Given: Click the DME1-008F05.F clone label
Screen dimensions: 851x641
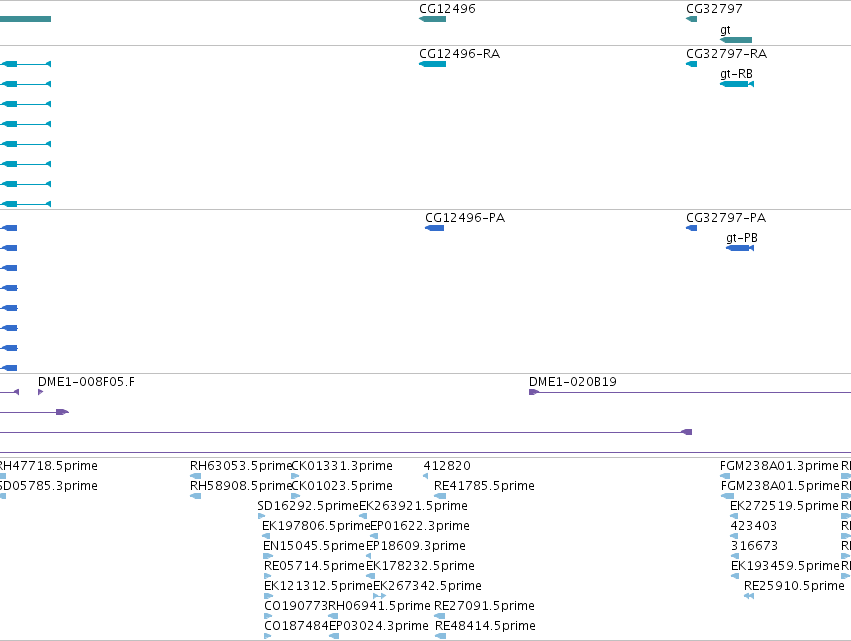Looking at the screenshot, I should point(86,382).
